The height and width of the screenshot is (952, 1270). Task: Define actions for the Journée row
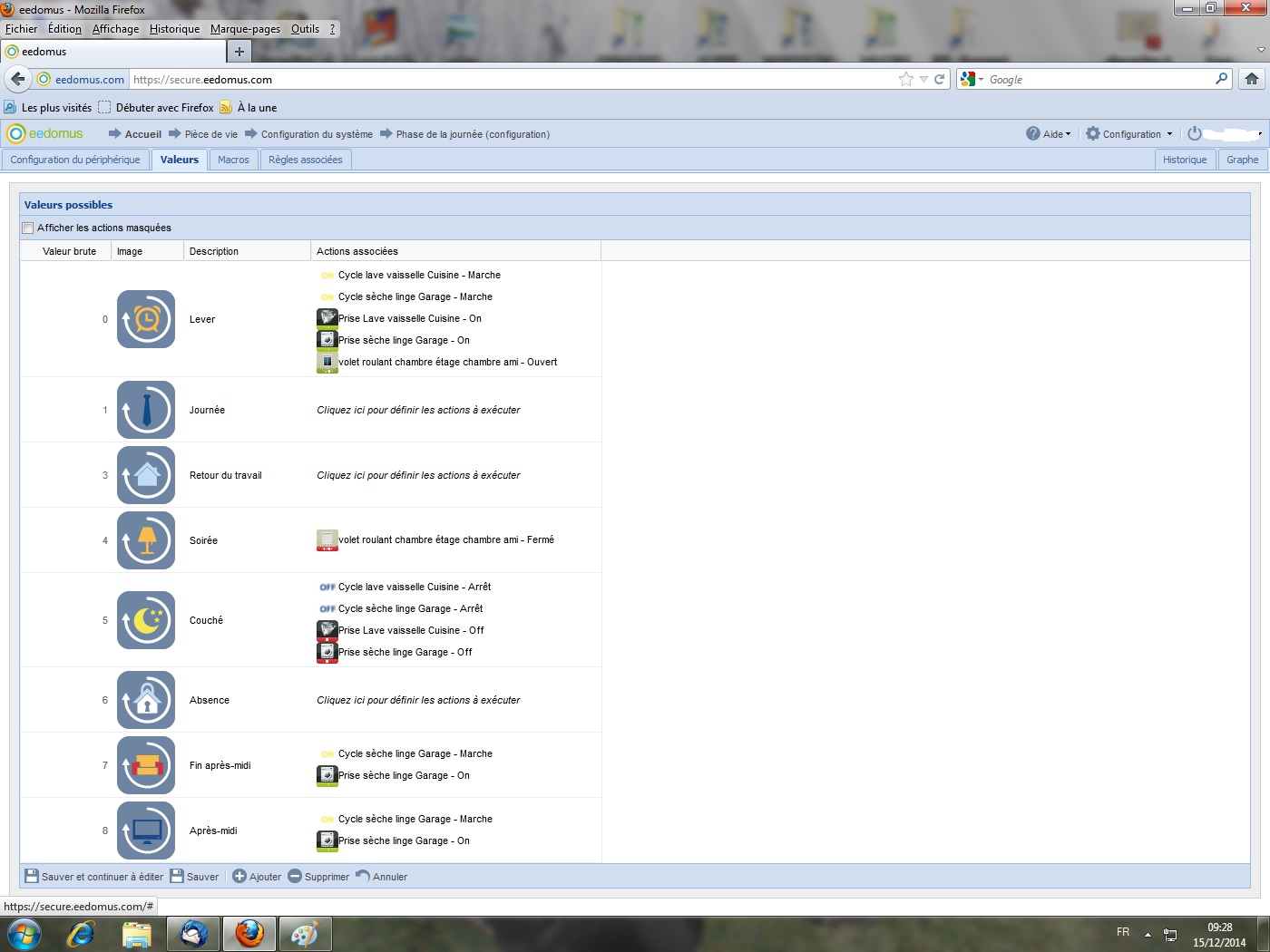[418, 410]
